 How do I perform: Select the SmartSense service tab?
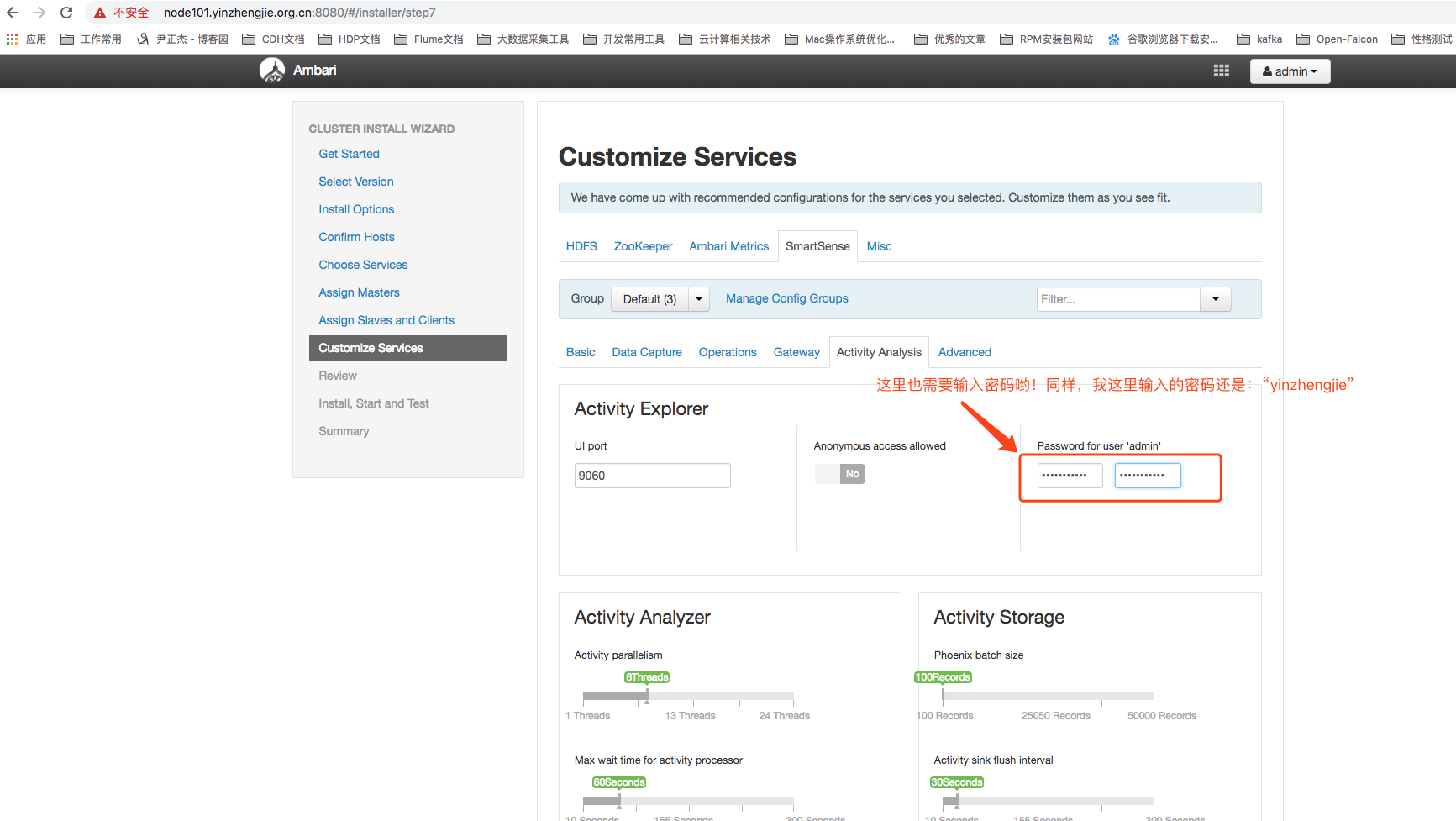pos(817,246)
